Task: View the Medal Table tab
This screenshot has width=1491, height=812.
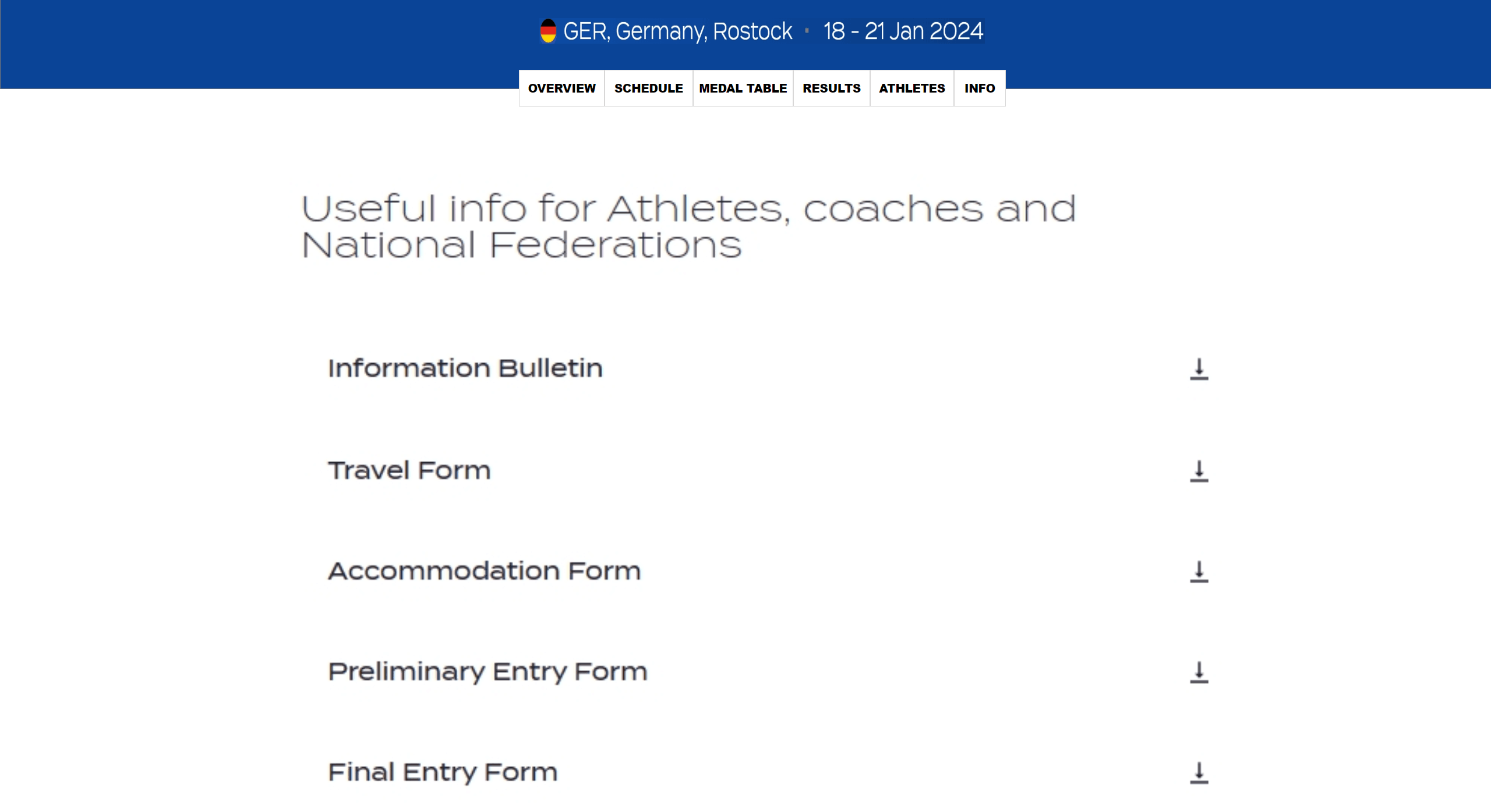Action: pyautogui.click(x=743, y=88)
